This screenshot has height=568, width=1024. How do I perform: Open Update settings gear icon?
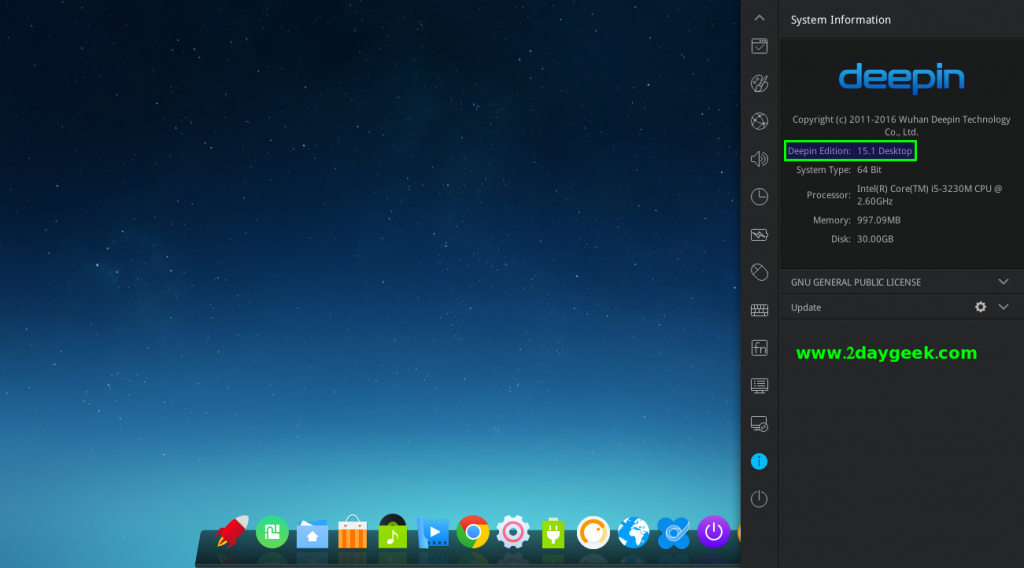pos(980,307)
